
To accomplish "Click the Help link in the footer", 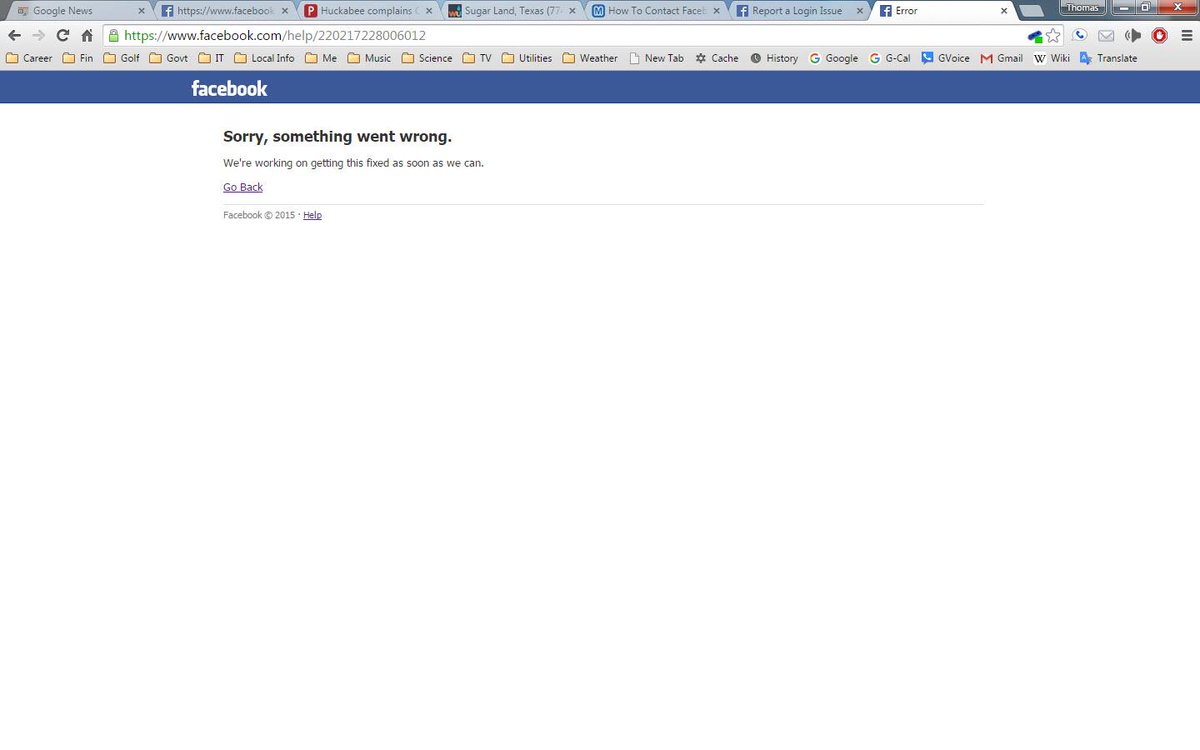I will click(312, 215).
